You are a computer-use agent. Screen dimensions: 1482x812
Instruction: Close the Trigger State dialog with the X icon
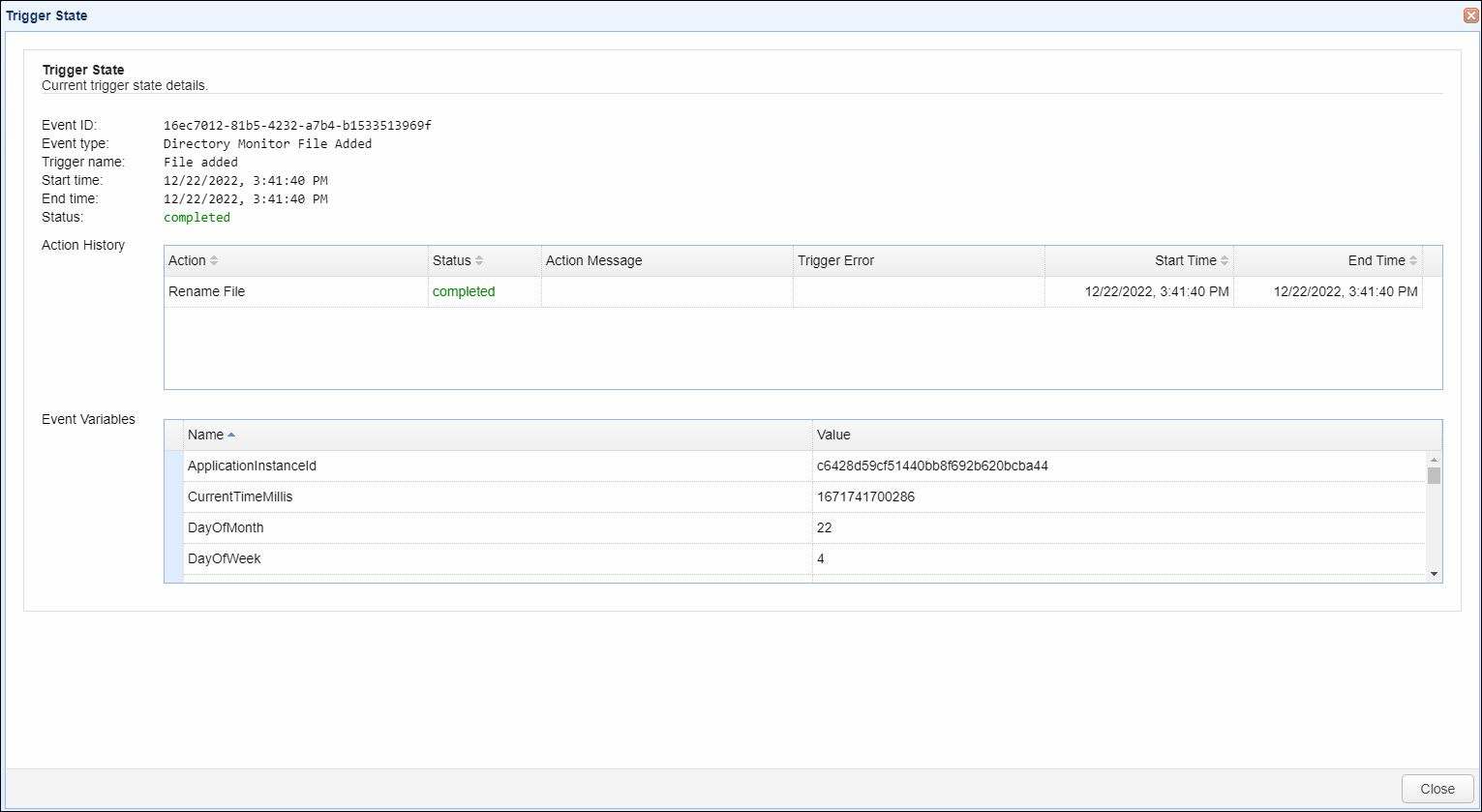(x=1470, y=15)
